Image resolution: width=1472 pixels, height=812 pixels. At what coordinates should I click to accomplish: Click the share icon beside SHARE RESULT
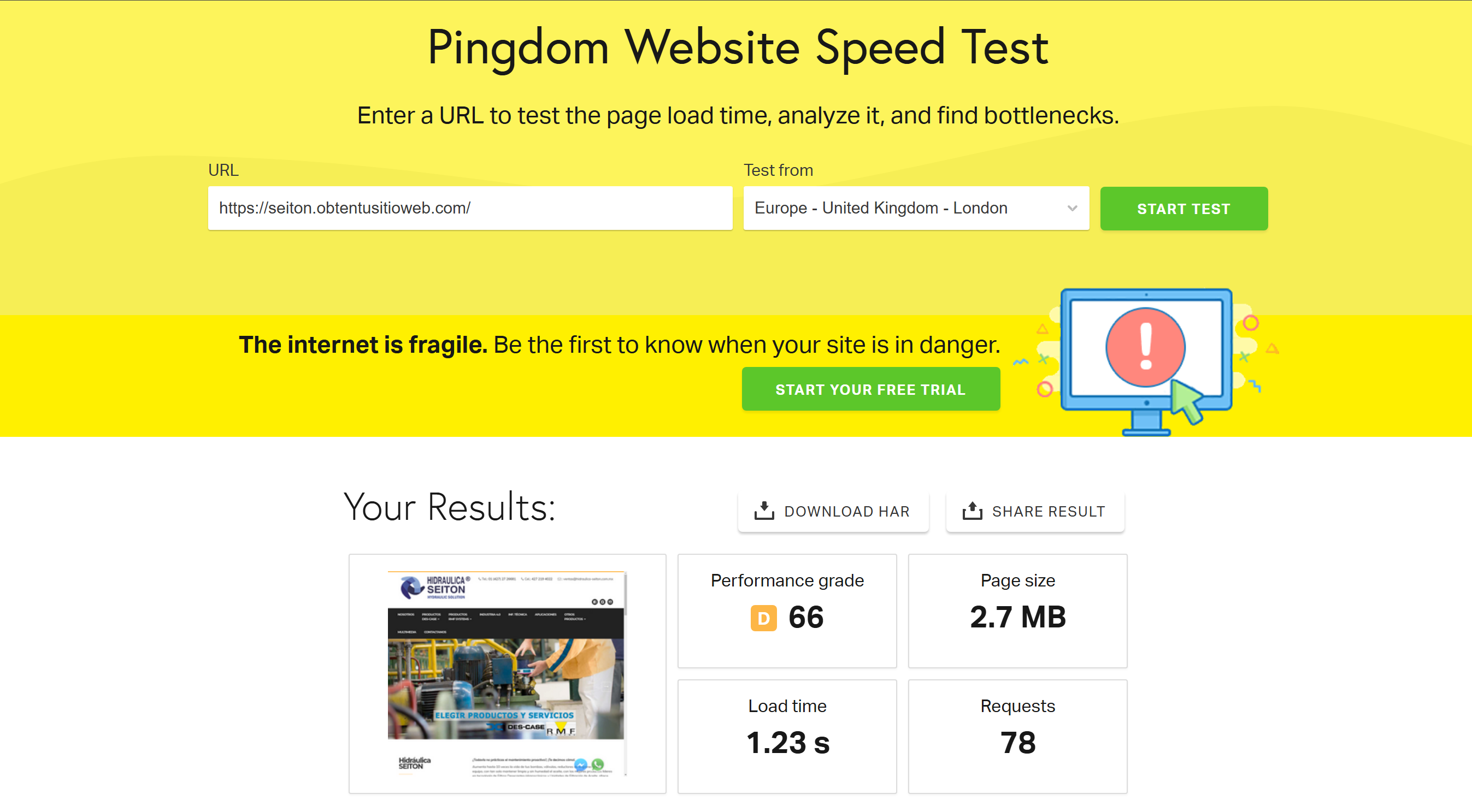[x=972, y=511]
